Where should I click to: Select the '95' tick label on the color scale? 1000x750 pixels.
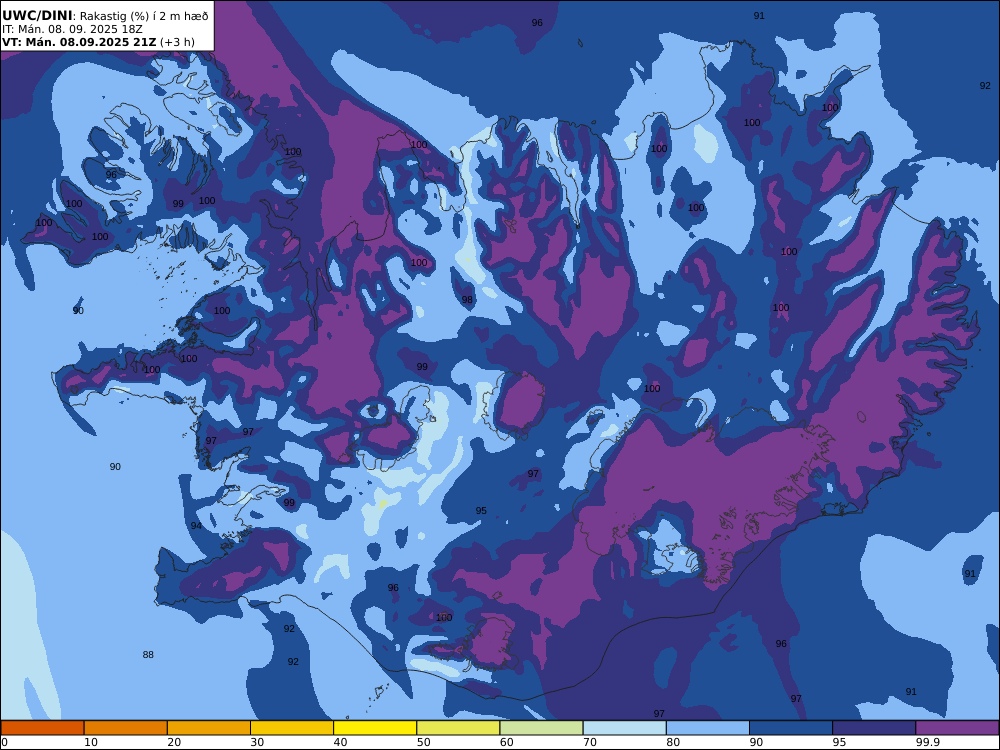(x=839, y=742)
